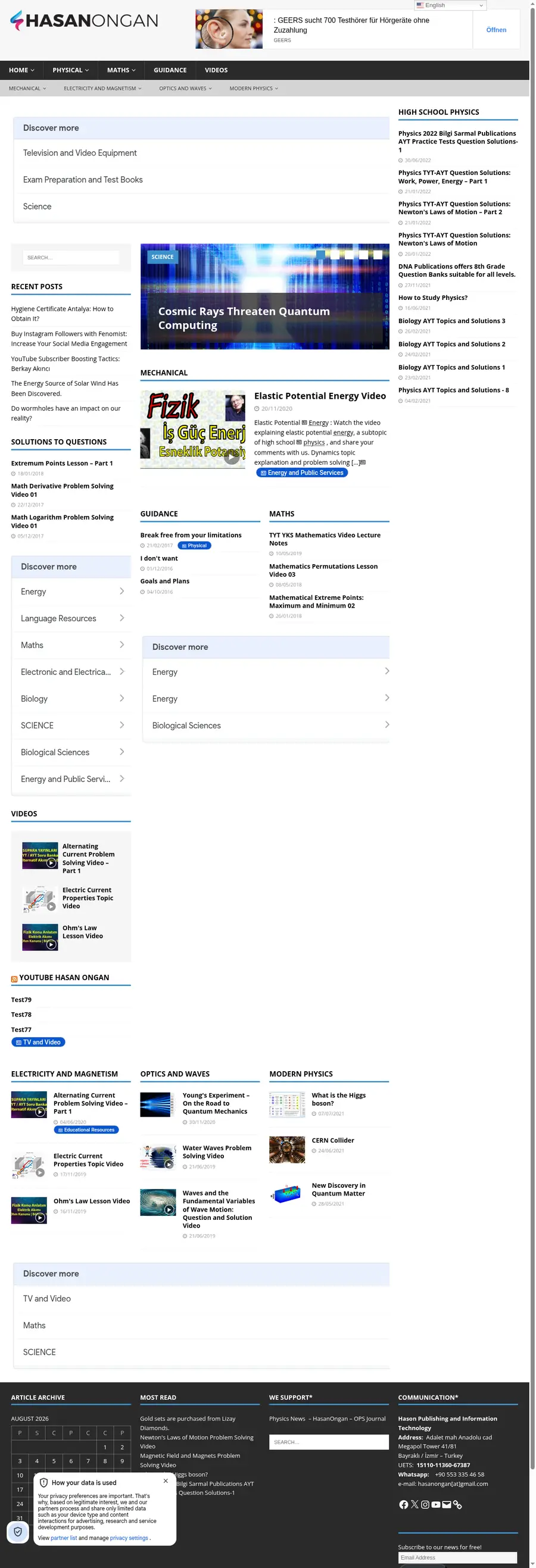Viewport: 536px width, 1568px height.
Task: Open 'How to Study Physics?' post
Action: pos(433,298)
